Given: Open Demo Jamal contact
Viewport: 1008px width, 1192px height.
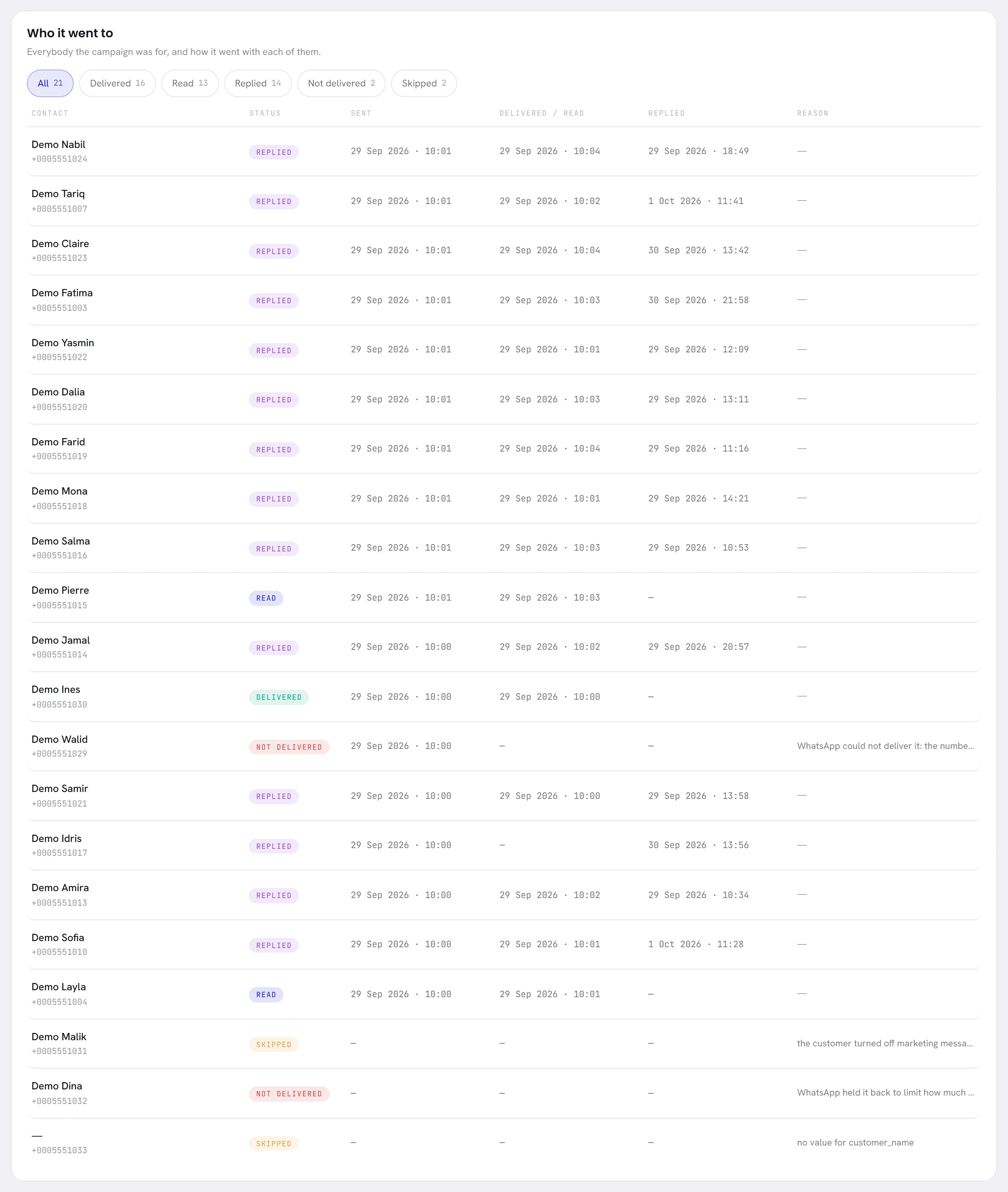Looking at the screenshot, I should 61,640.
